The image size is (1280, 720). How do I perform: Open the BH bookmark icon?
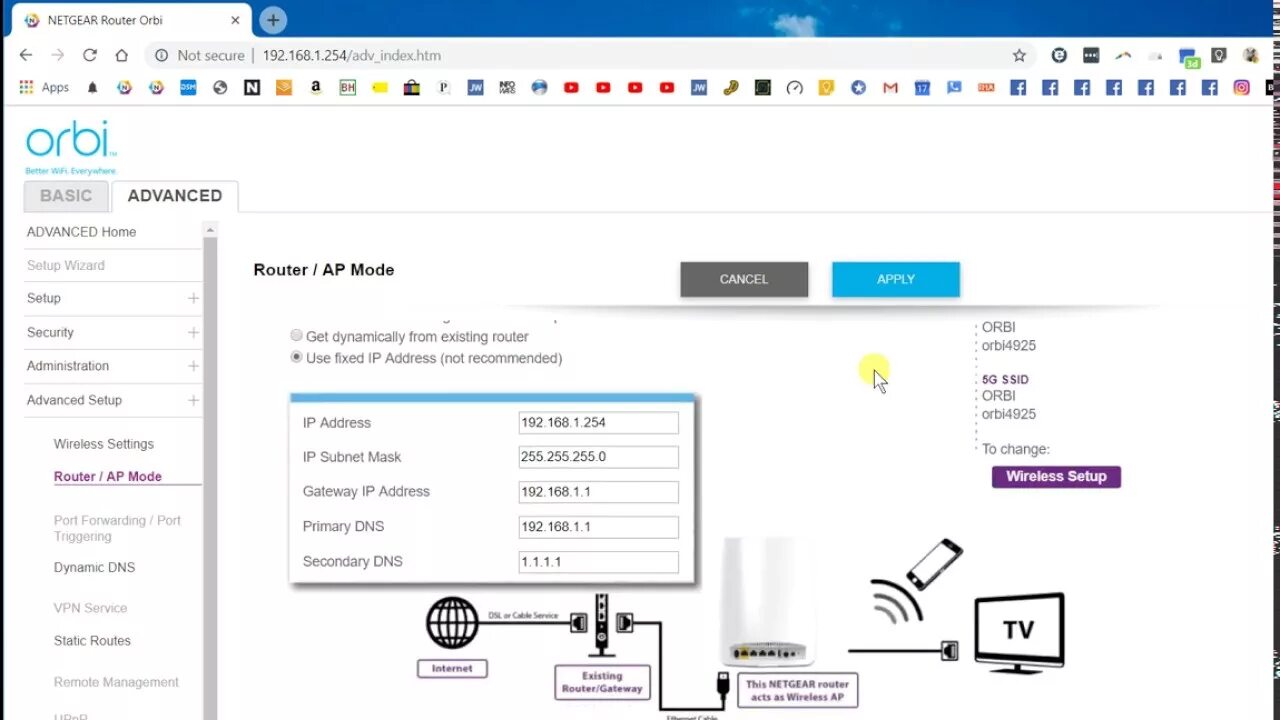[x=348, y=88]
